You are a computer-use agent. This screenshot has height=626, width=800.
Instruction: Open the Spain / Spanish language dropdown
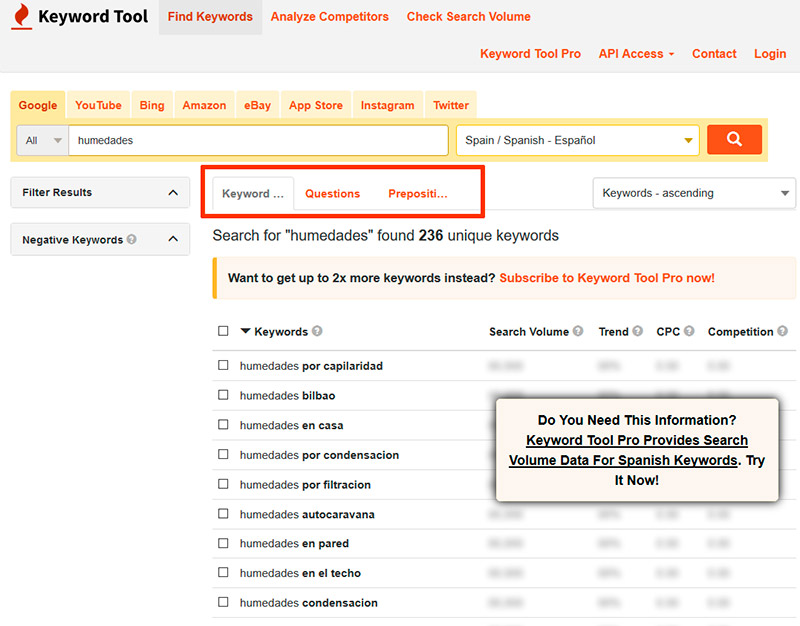577,141
